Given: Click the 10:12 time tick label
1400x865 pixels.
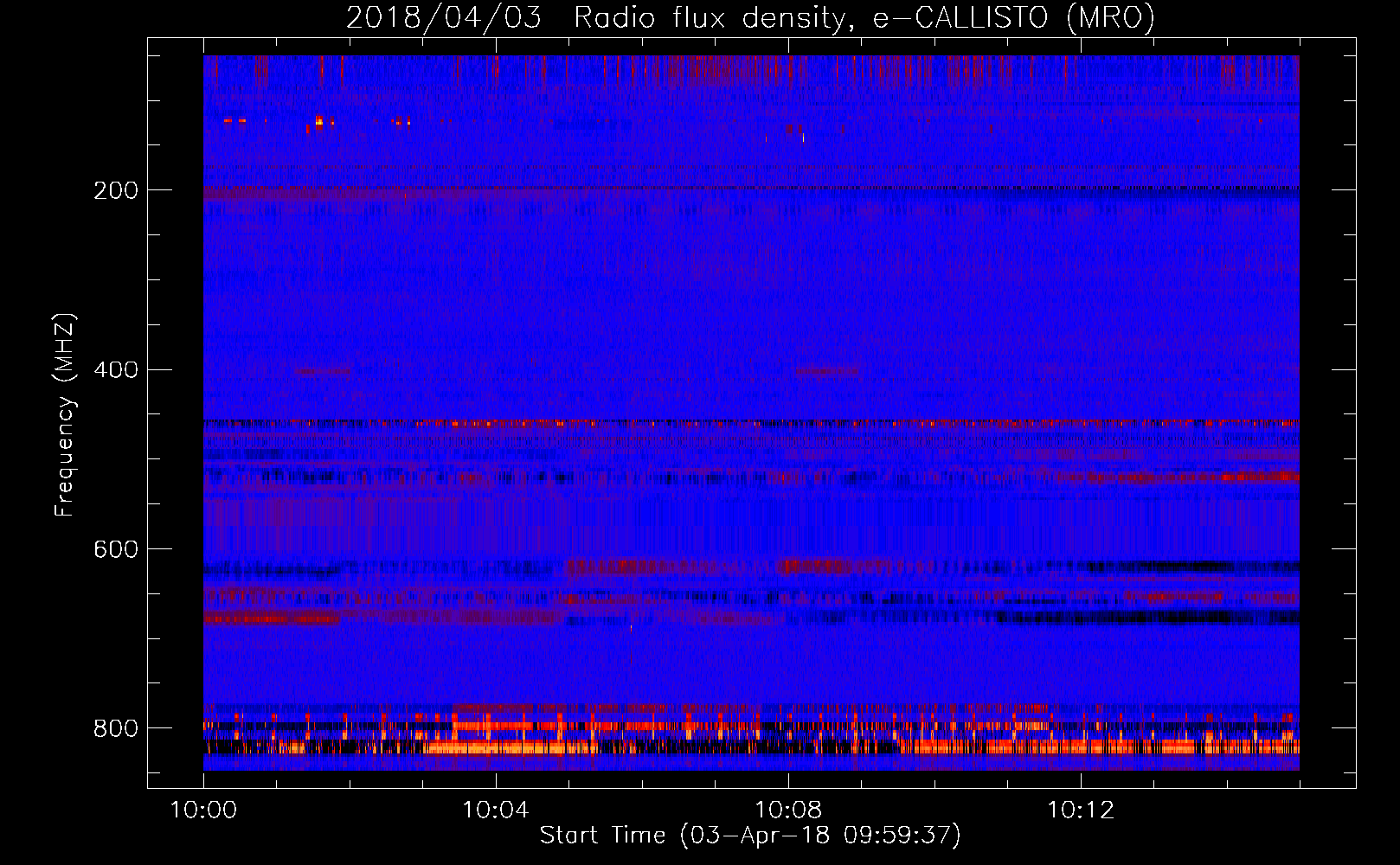Looking at the screenshot, I should 1081,810.
